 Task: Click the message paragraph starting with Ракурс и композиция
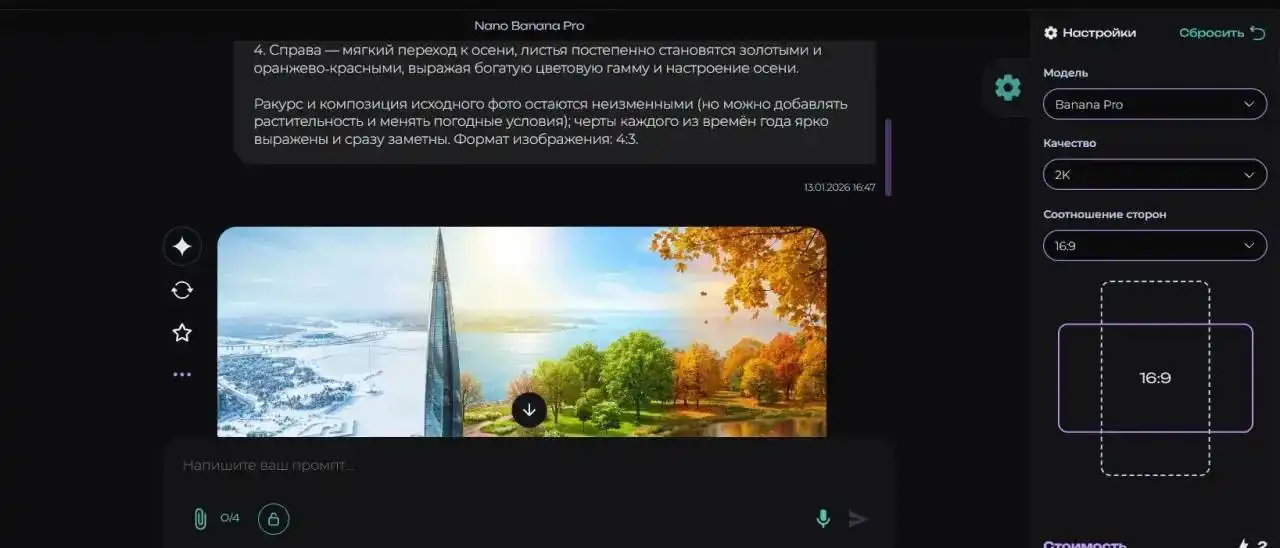coord(551,122)
